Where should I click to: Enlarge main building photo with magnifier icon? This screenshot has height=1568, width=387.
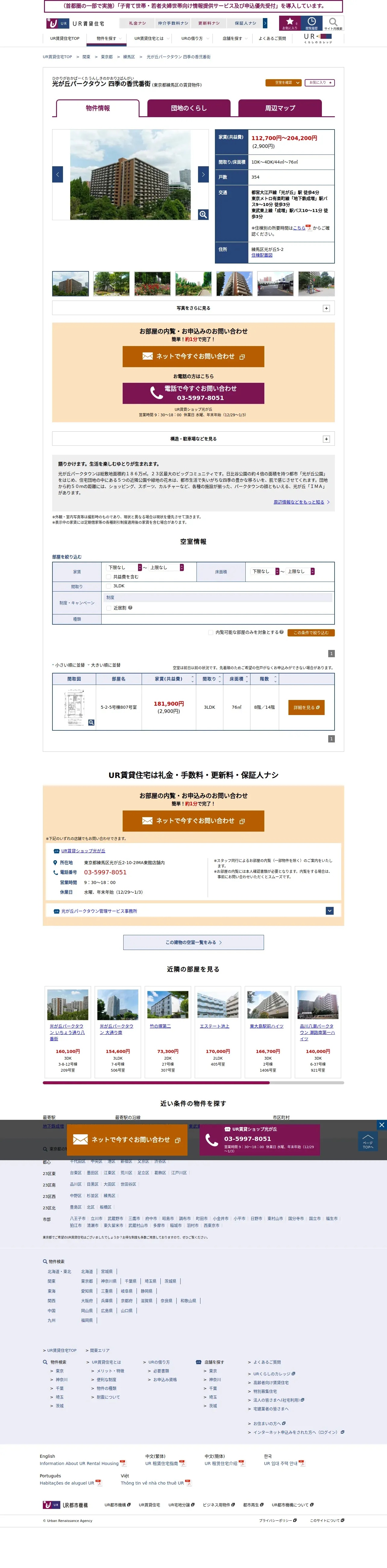coord(203,214)
